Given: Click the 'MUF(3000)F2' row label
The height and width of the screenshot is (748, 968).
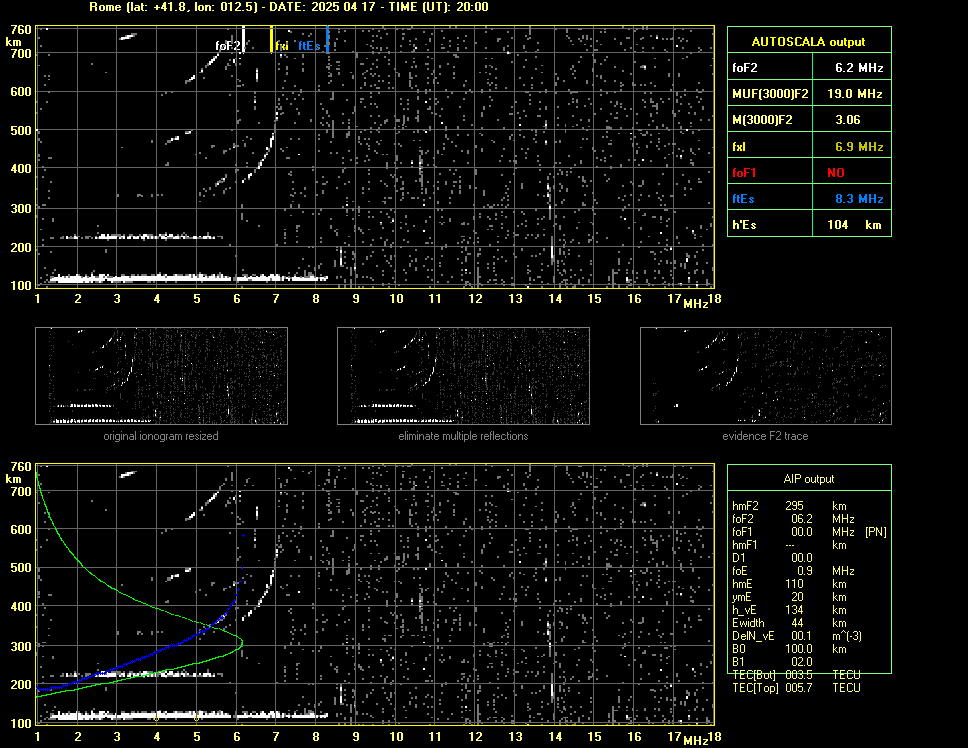Looking at the screenshot, I should tap(770, 94).
